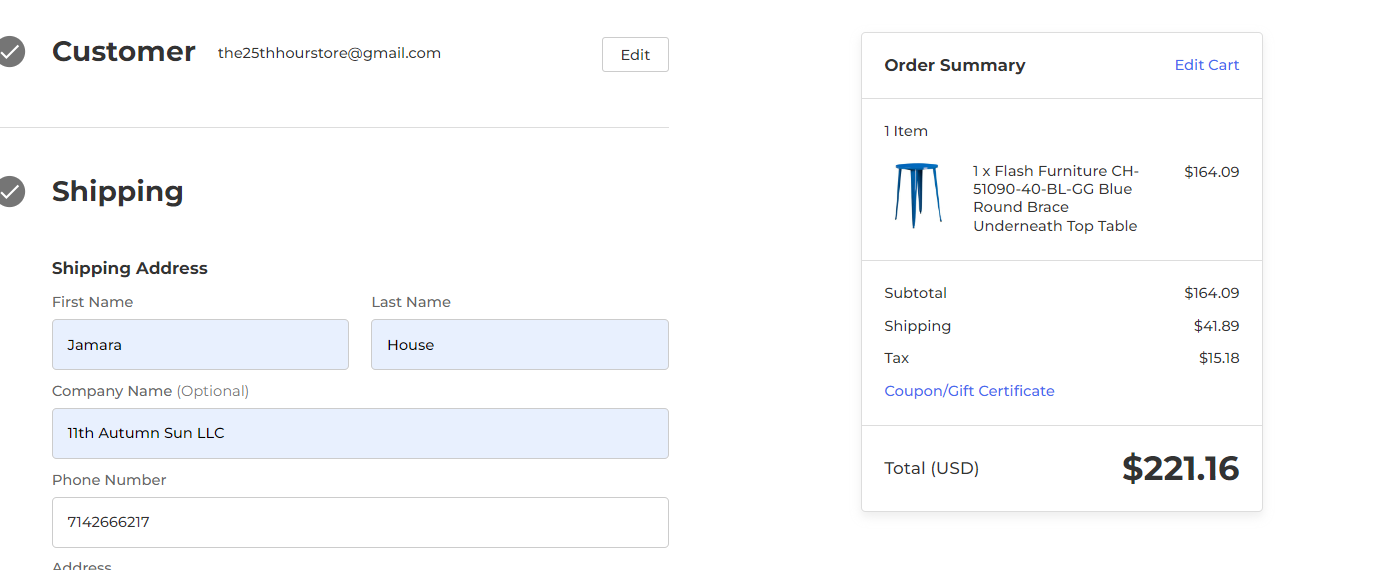Viewport: 1387px width, 570px height.
Task: Click the First Name field with Jamara
Action: (200, 345)
